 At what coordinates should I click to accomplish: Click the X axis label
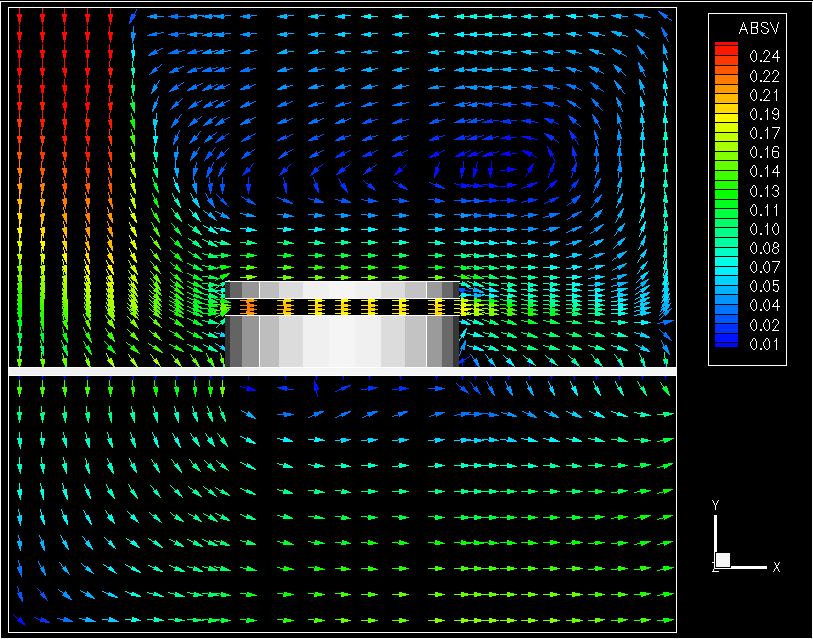776,567
